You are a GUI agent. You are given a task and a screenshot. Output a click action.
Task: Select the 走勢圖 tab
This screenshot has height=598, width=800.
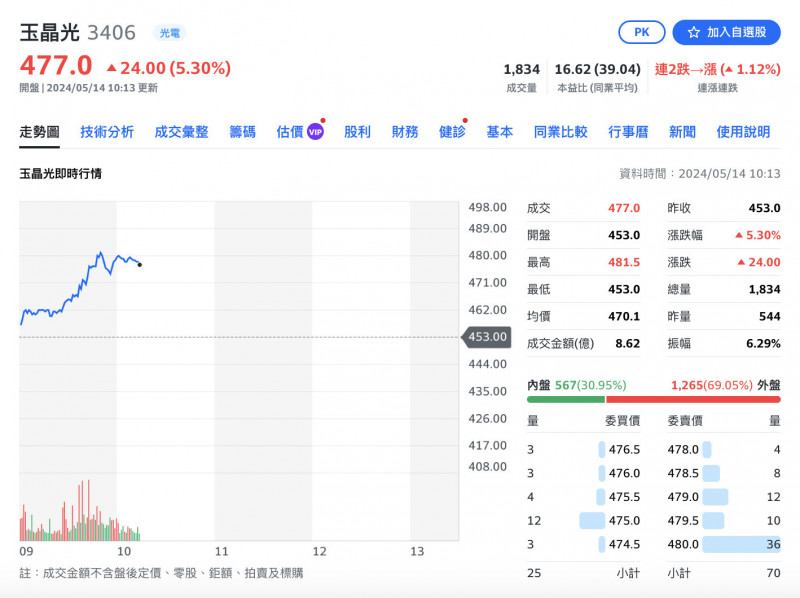(x=39, y=132)
